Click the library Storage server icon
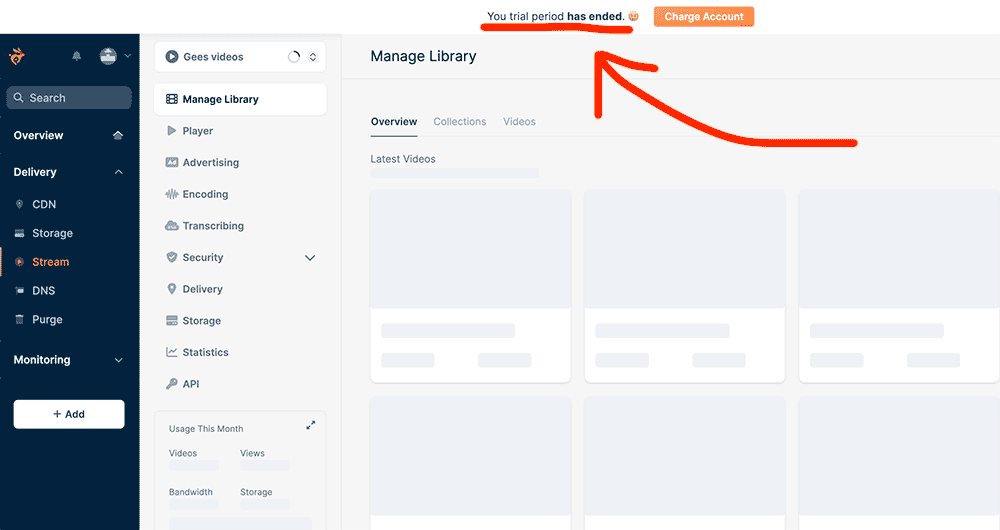 pos(172,321)
